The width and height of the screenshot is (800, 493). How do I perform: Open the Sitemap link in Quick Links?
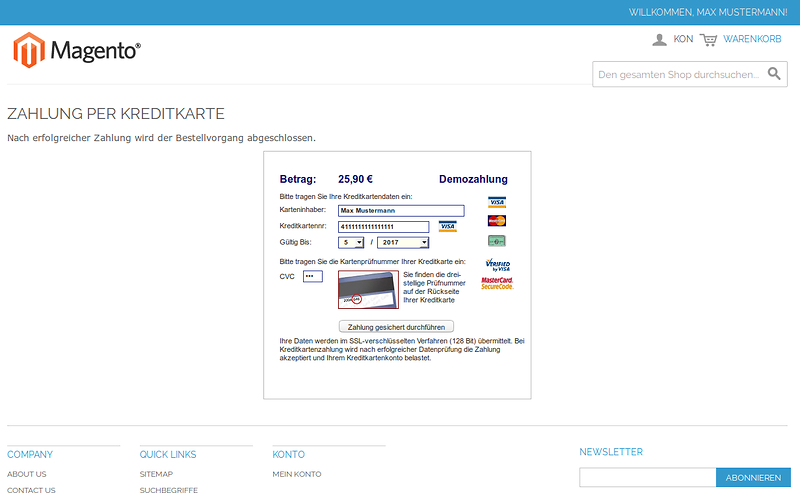pyautogui.click(x=156, y=474)
